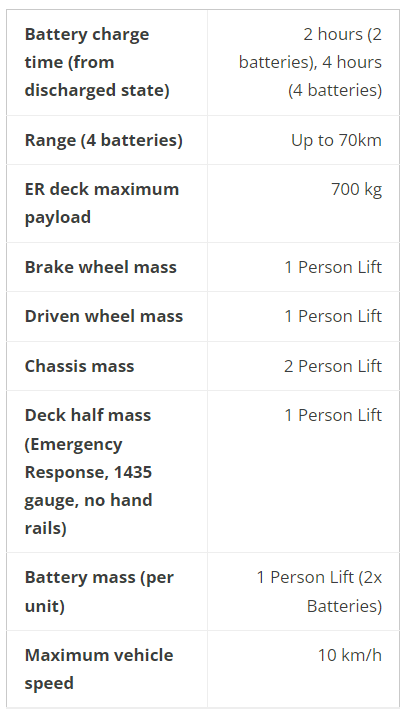Screen dimensions: 410x717
Task: Click the Maximum vehicle speed label
Action: (99, 669)
